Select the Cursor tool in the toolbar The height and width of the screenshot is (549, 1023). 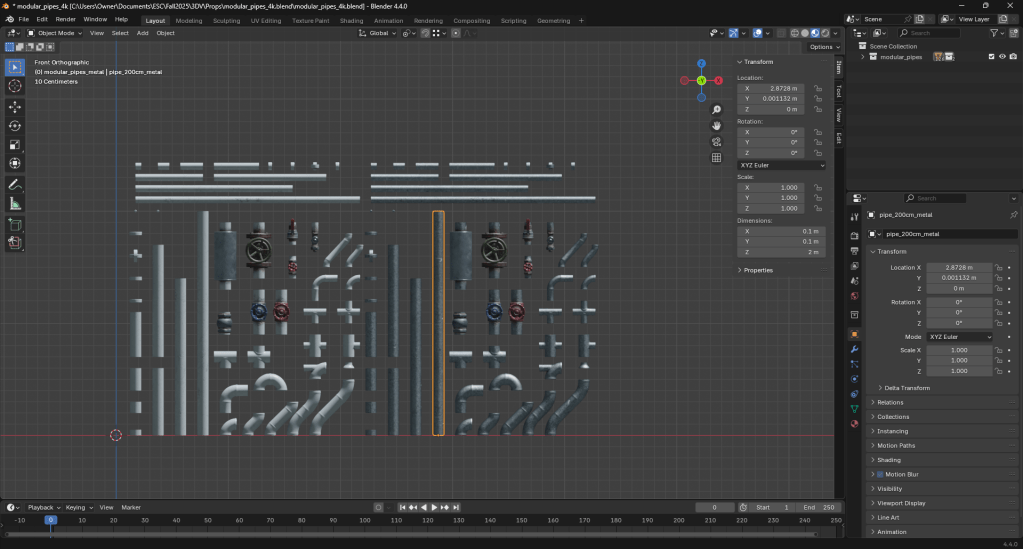15,87
